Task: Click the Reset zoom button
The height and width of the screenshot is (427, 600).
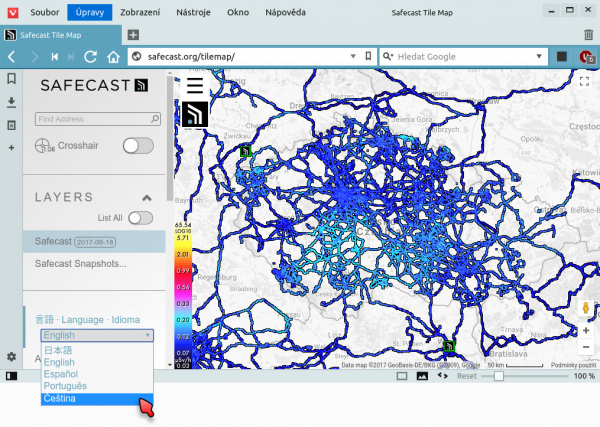Action: click(466, 376)
